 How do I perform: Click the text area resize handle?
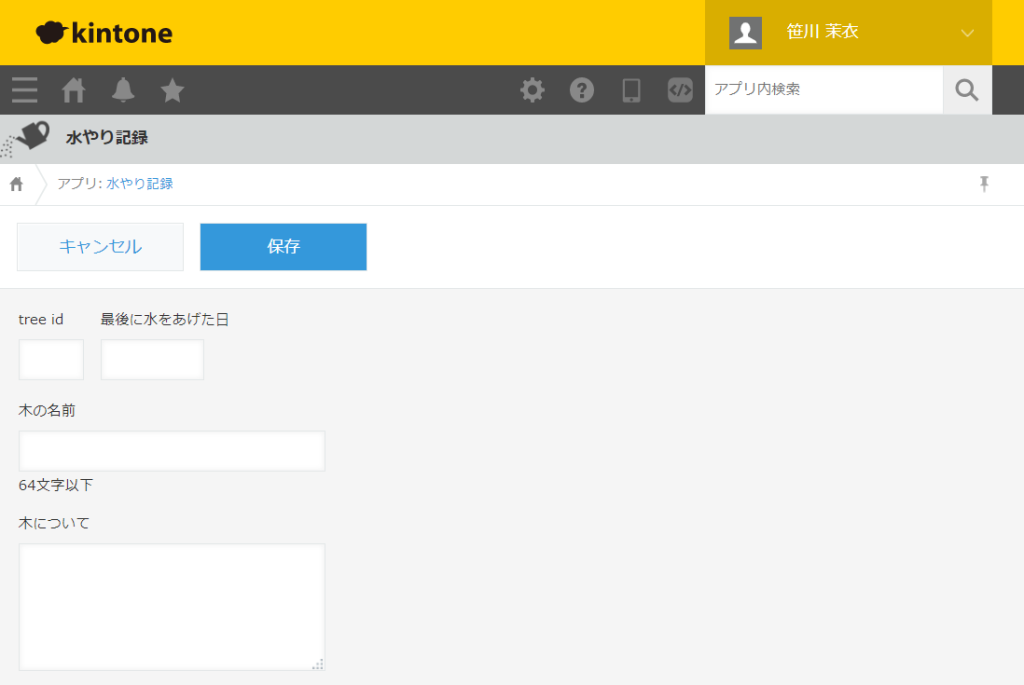coord(318,664)
